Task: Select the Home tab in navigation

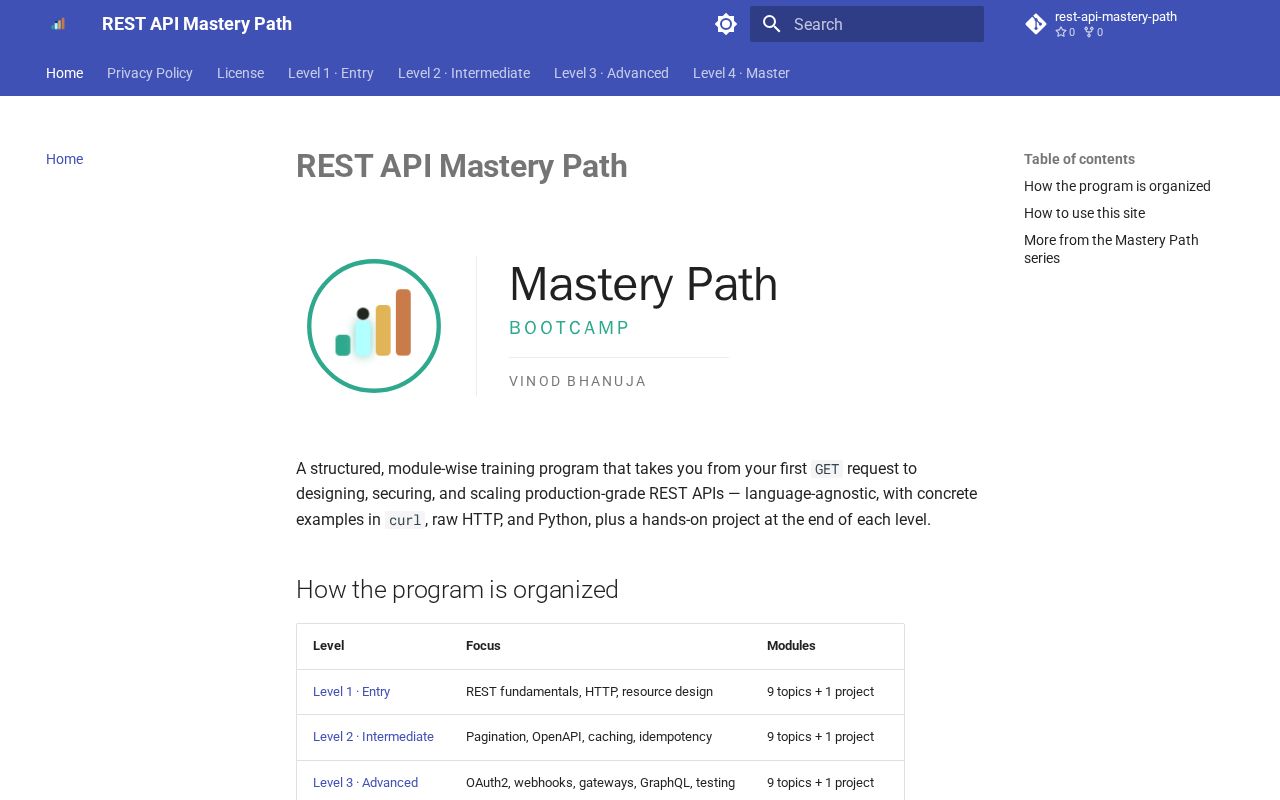Action: click(x=65, y=73)
